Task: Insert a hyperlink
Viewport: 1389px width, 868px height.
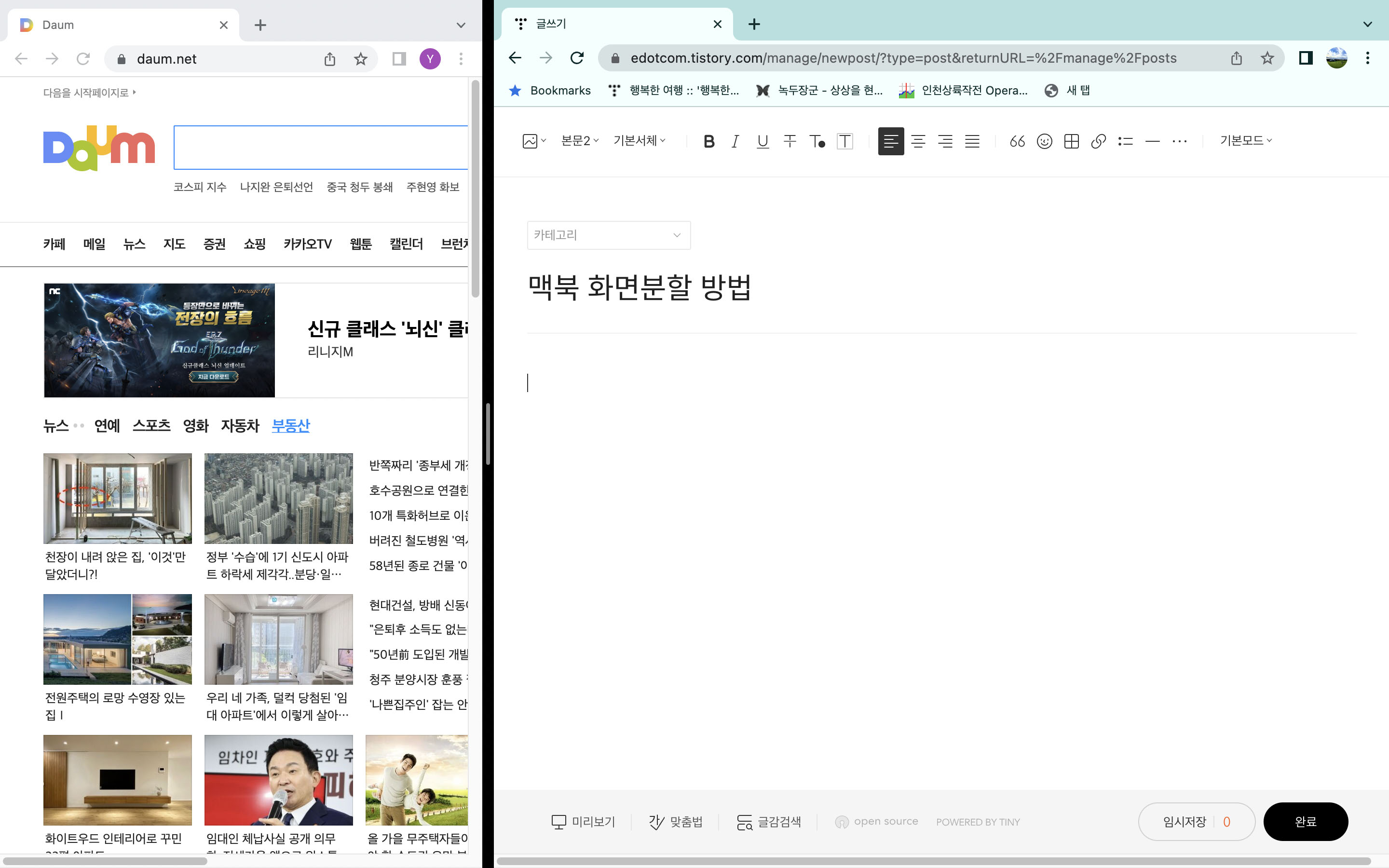Action: [x=1098, y=141]
